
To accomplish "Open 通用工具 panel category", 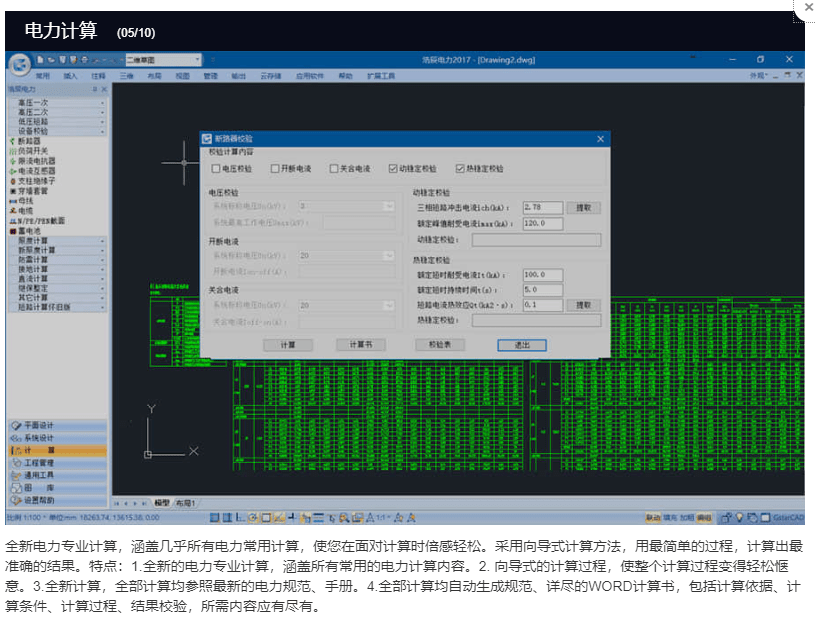I will pos(58,475).
